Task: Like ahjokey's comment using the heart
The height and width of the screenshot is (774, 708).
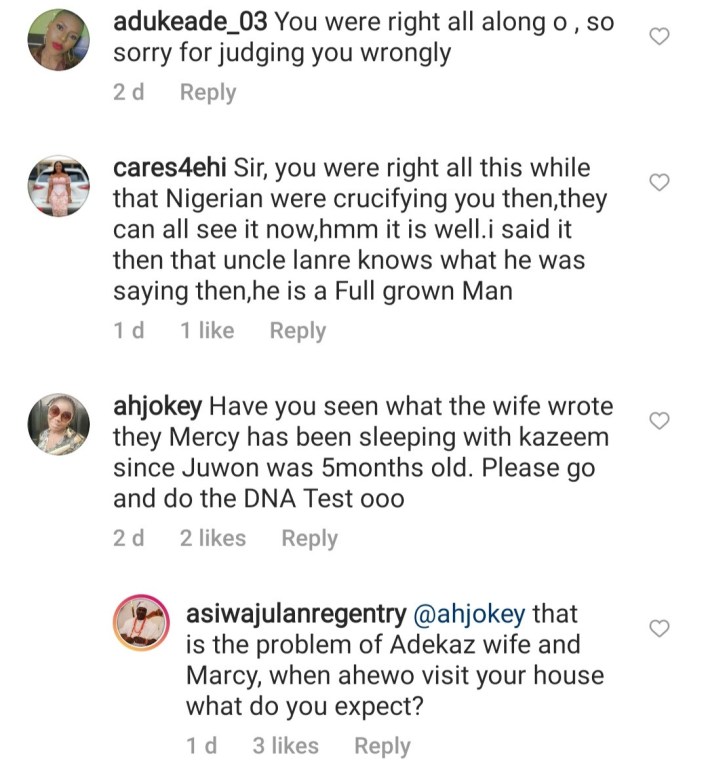Action: click(659, 421)
